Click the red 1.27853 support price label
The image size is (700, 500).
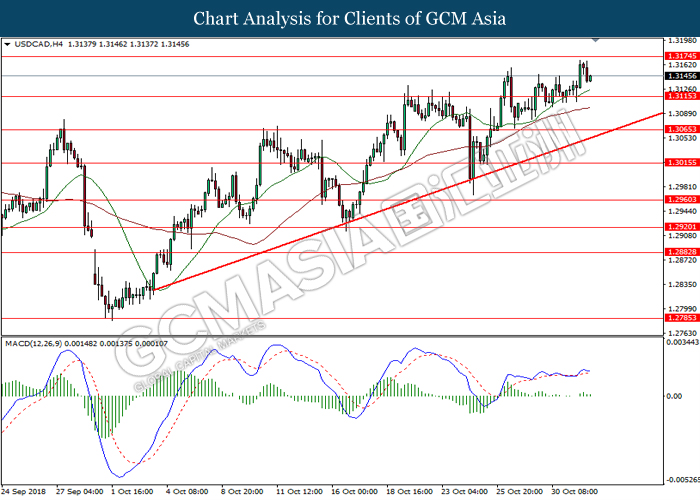point(682,318)
